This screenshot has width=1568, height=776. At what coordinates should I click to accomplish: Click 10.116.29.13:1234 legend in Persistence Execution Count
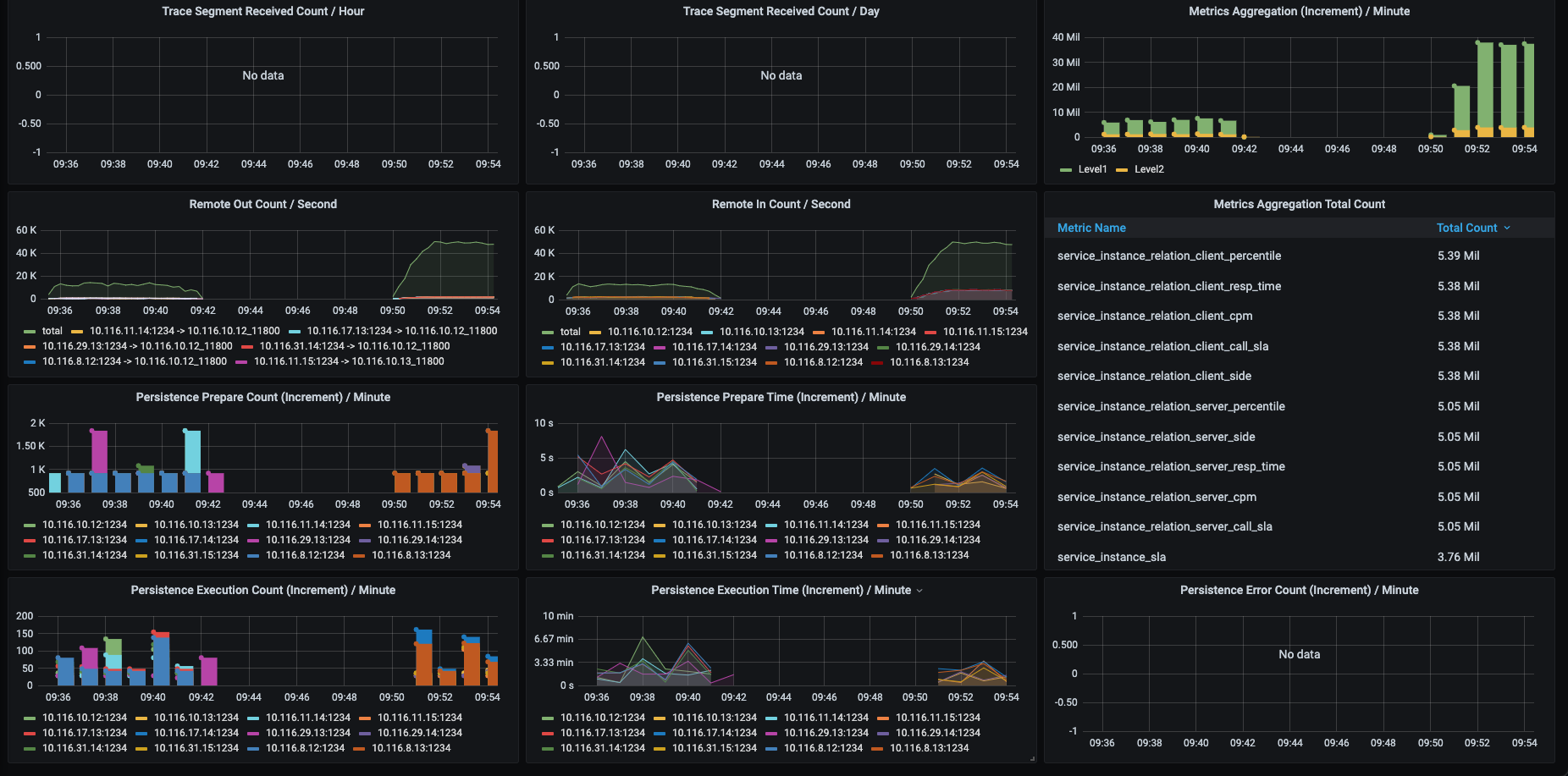point(308,733)
